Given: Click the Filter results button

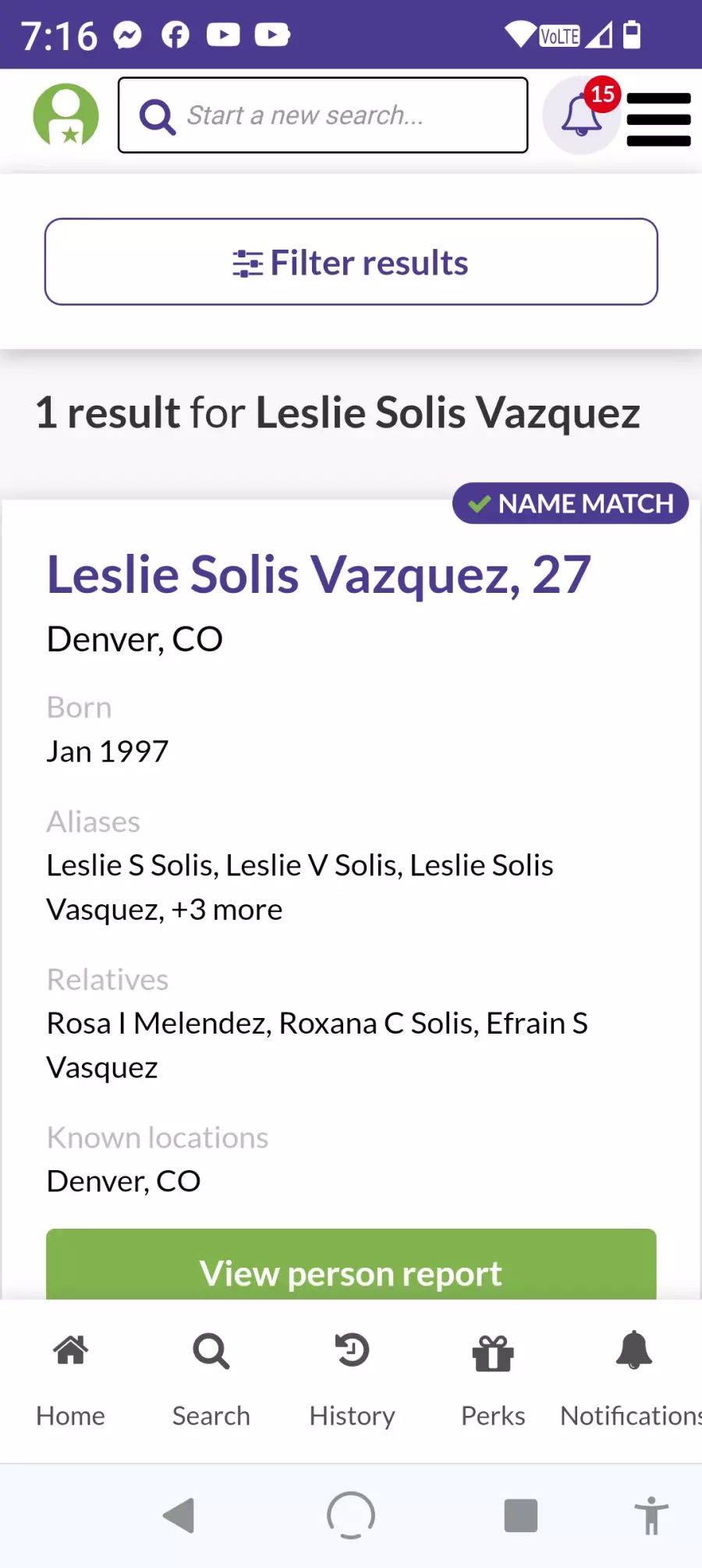Looking at the screenshot, I should coord(351,262).
